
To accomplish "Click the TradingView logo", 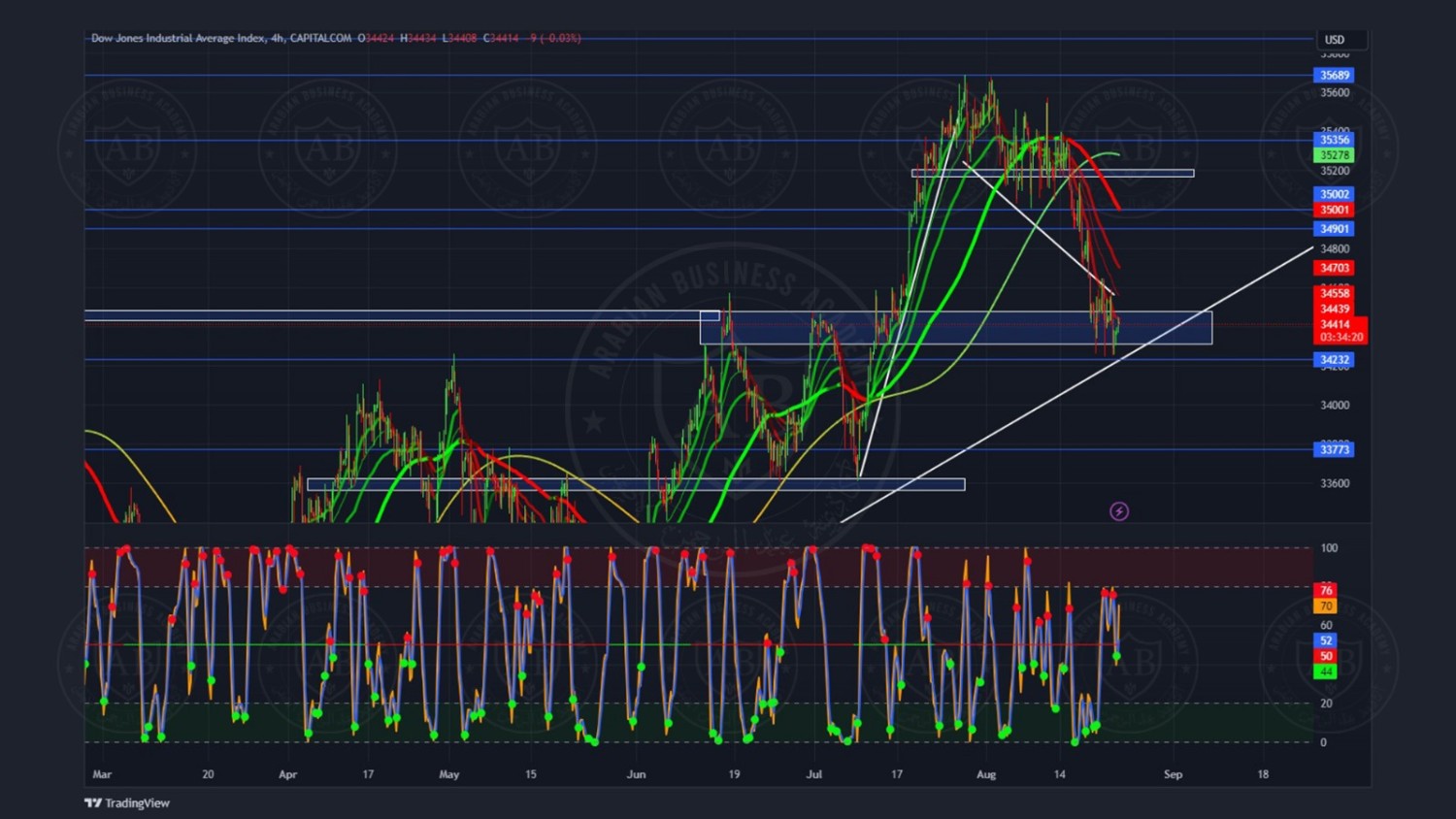I will 127,803.
